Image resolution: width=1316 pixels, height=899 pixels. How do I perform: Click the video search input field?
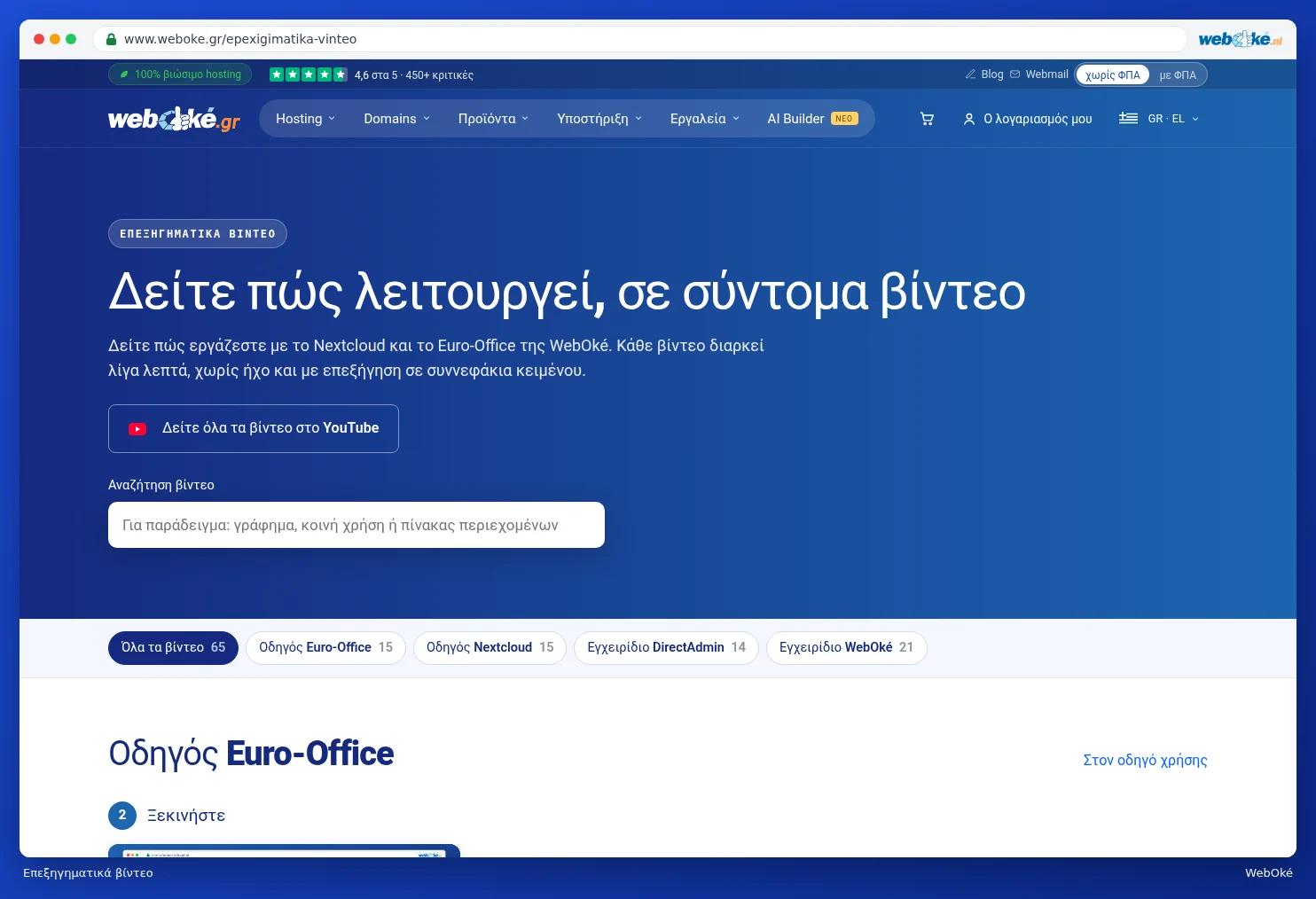tap(356, 525)
